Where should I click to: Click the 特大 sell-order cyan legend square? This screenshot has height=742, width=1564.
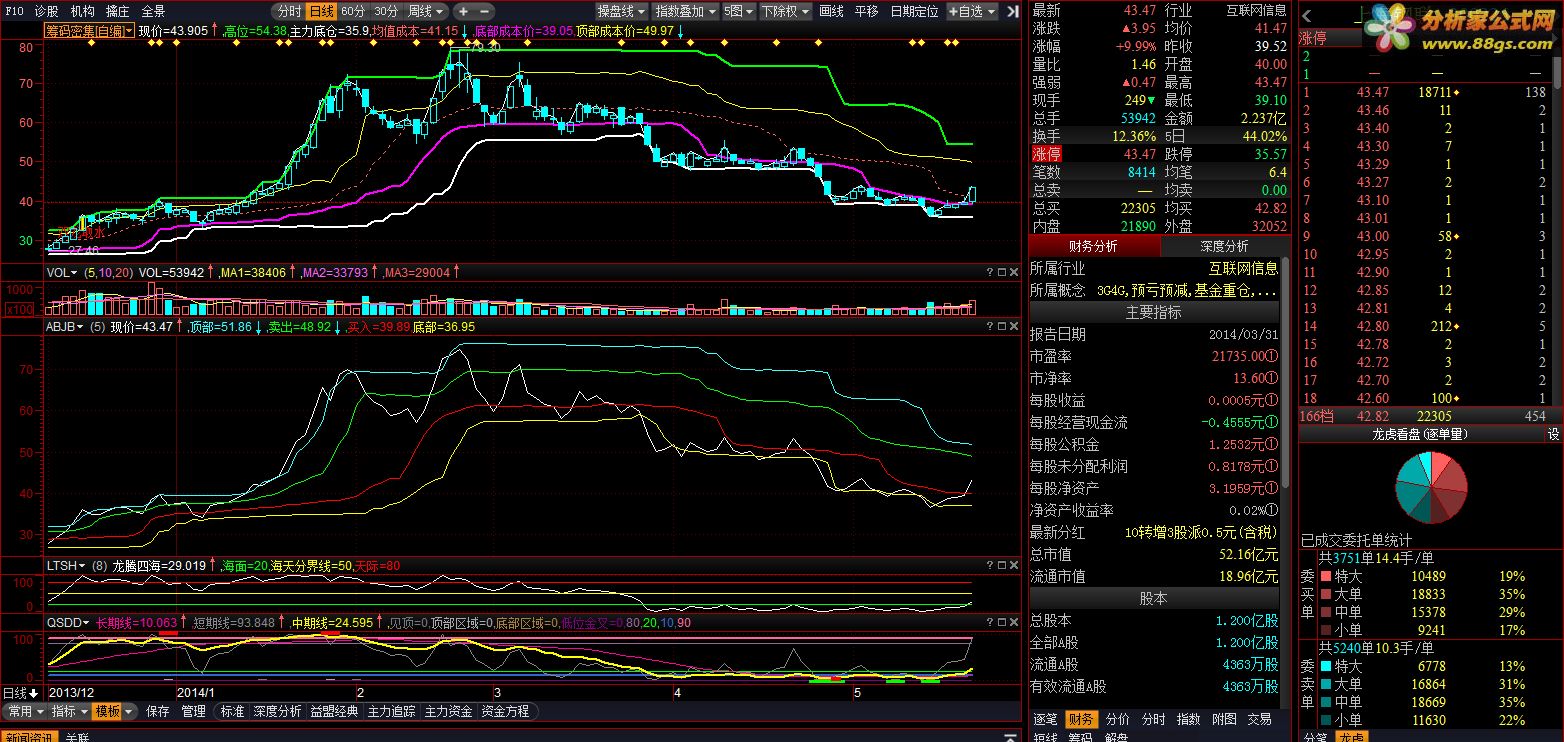coord(1326,666)
